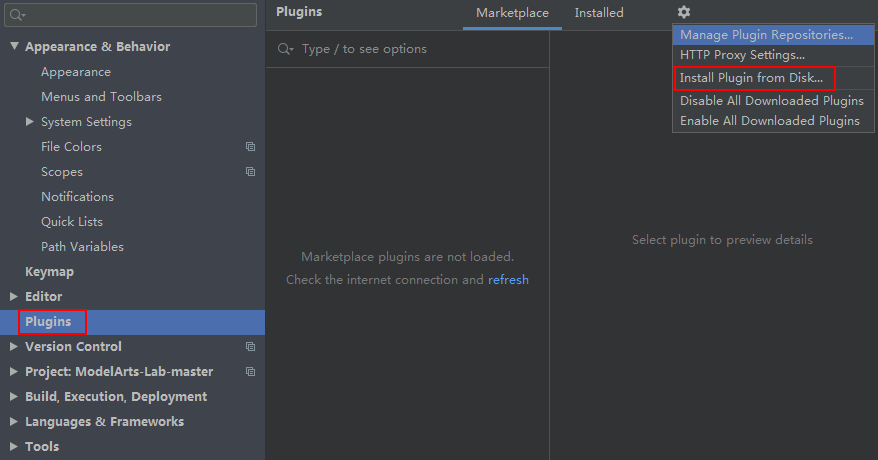Click the plugins gear settings icon
The image size is (878, 460).
pos(684,13)
